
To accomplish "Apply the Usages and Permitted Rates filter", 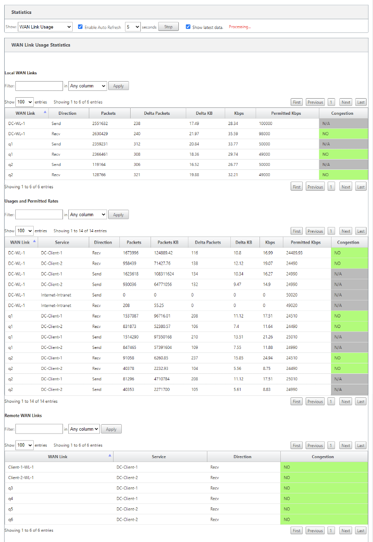I will (119, 214).
